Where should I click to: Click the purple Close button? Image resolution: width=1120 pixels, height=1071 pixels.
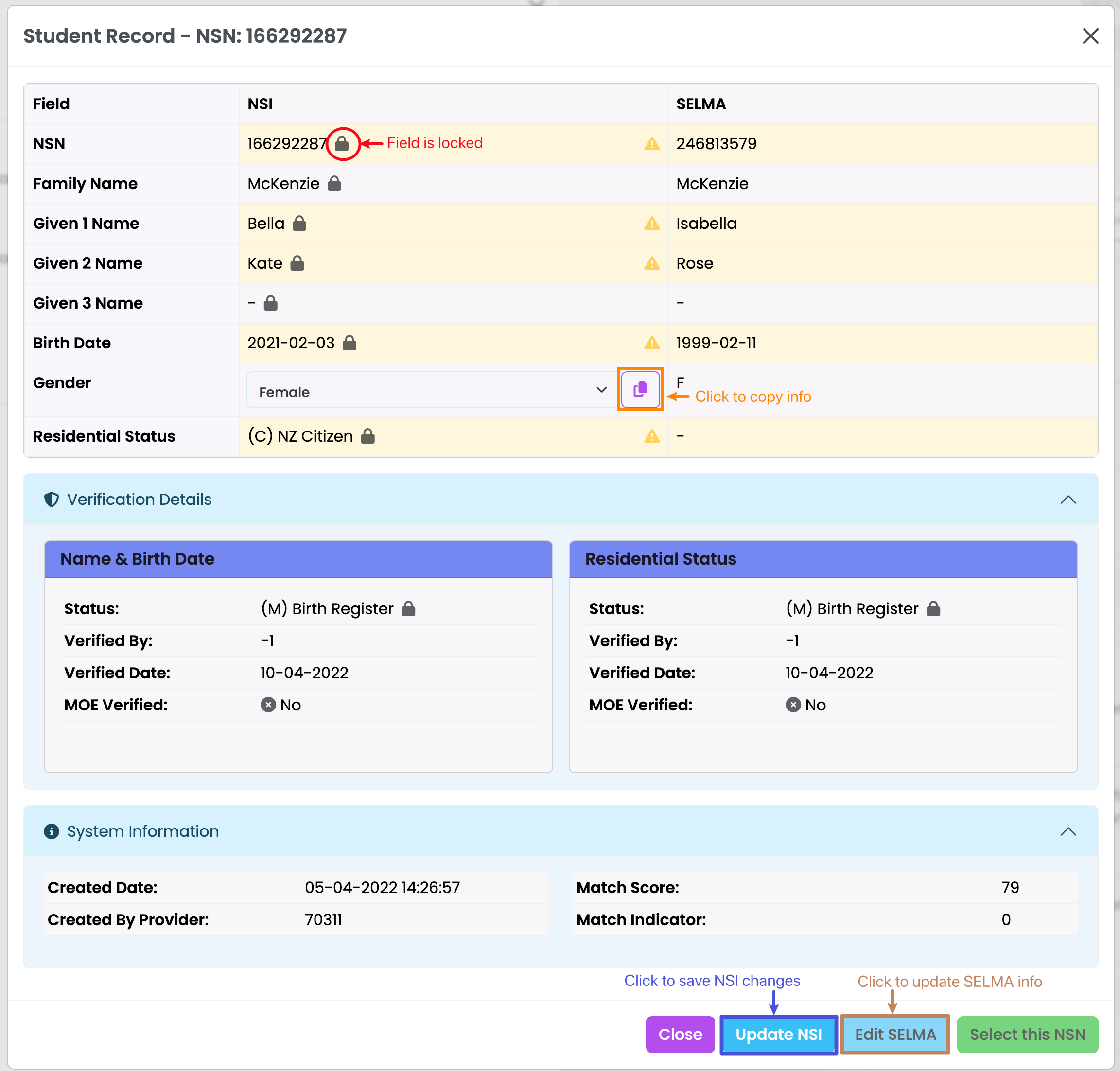[x=680, y=1034]
